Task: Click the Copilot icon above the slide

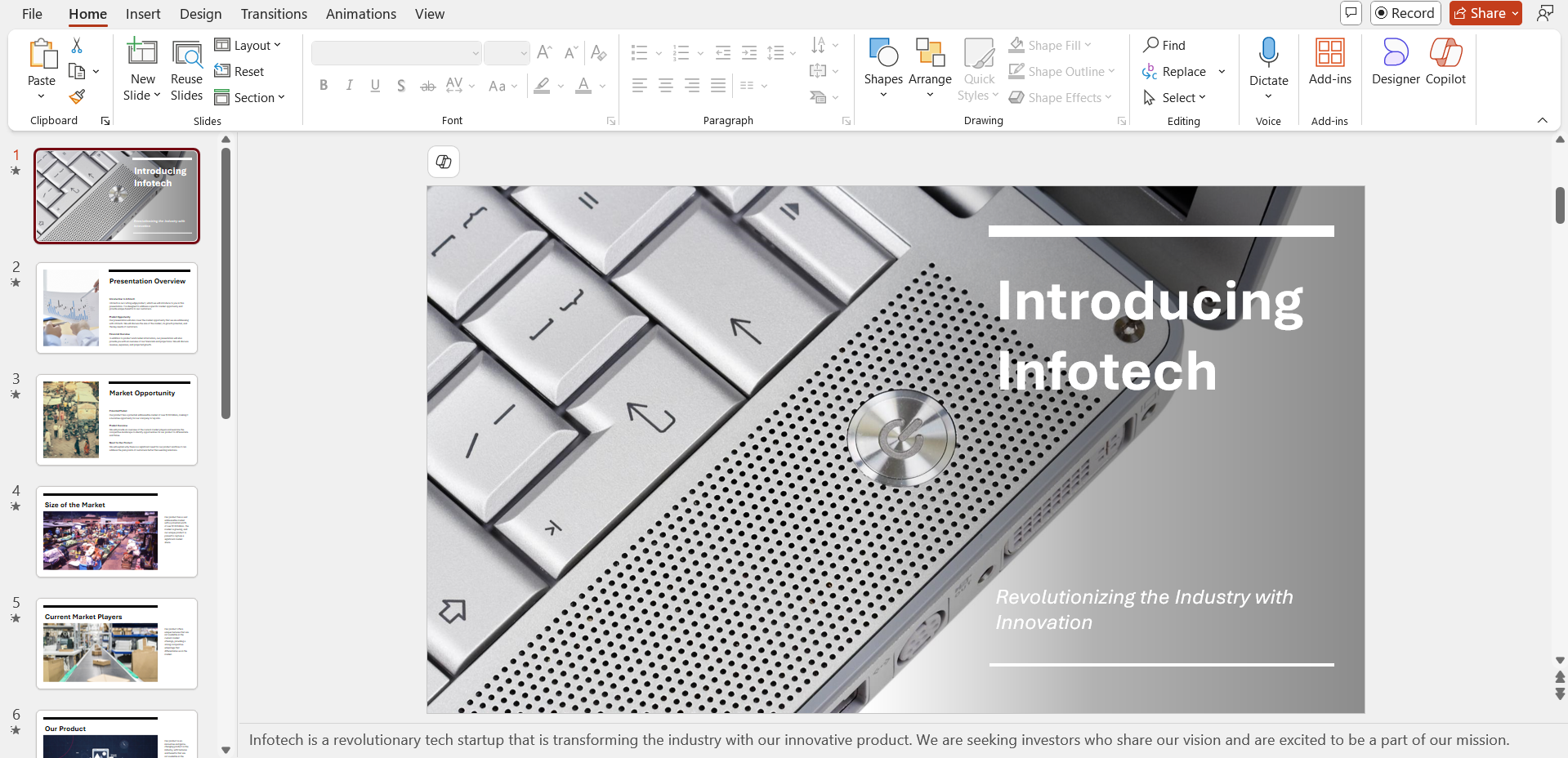Action: pos(444,162)
